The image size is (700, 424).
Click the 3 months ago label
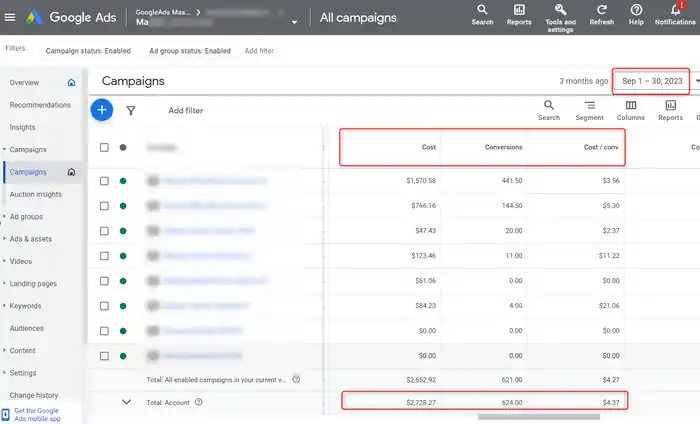583,81
